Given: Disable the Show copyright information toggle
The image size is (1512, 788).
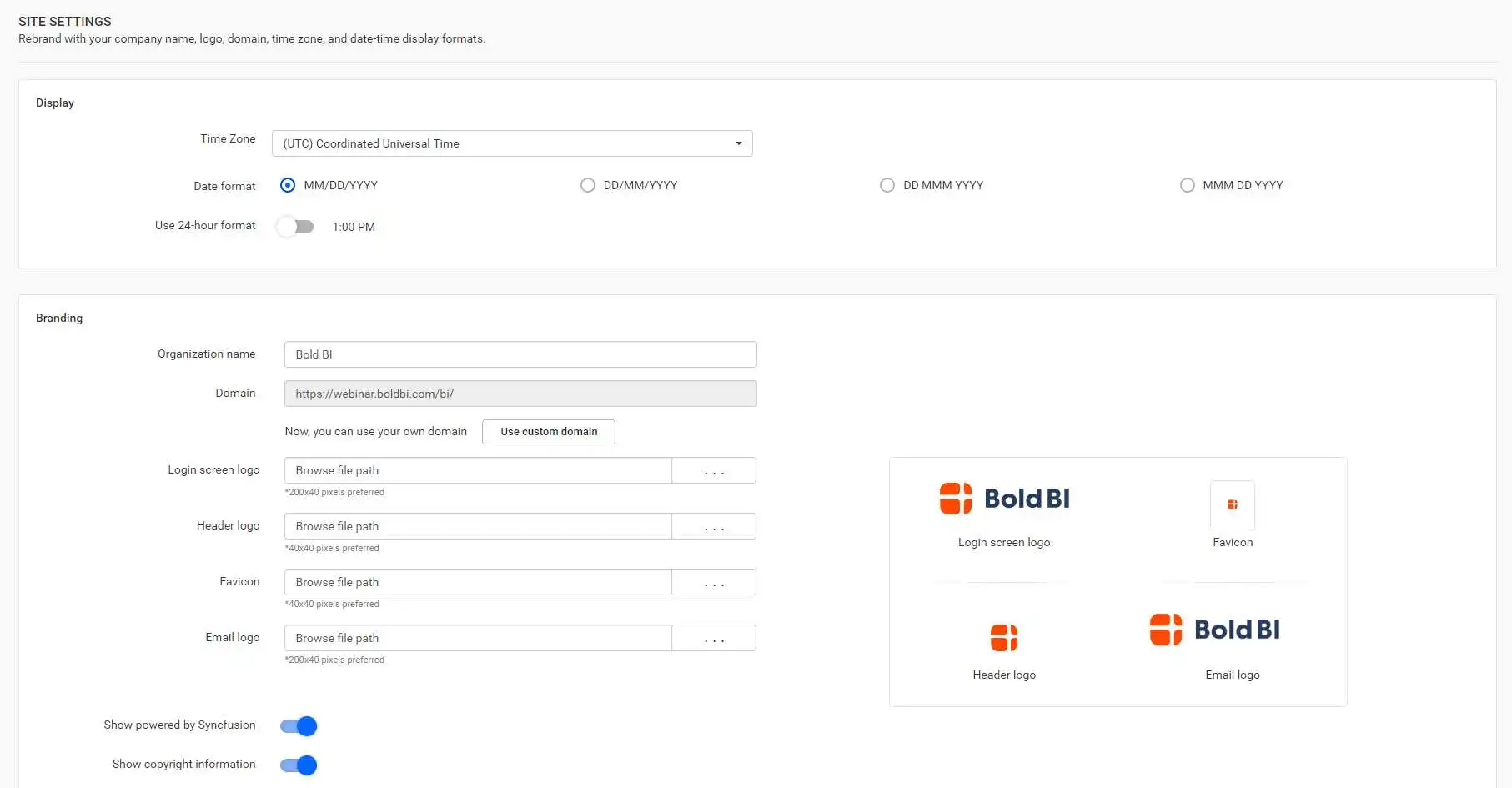Looking at the screenshot, I should (x=298, y=765).
